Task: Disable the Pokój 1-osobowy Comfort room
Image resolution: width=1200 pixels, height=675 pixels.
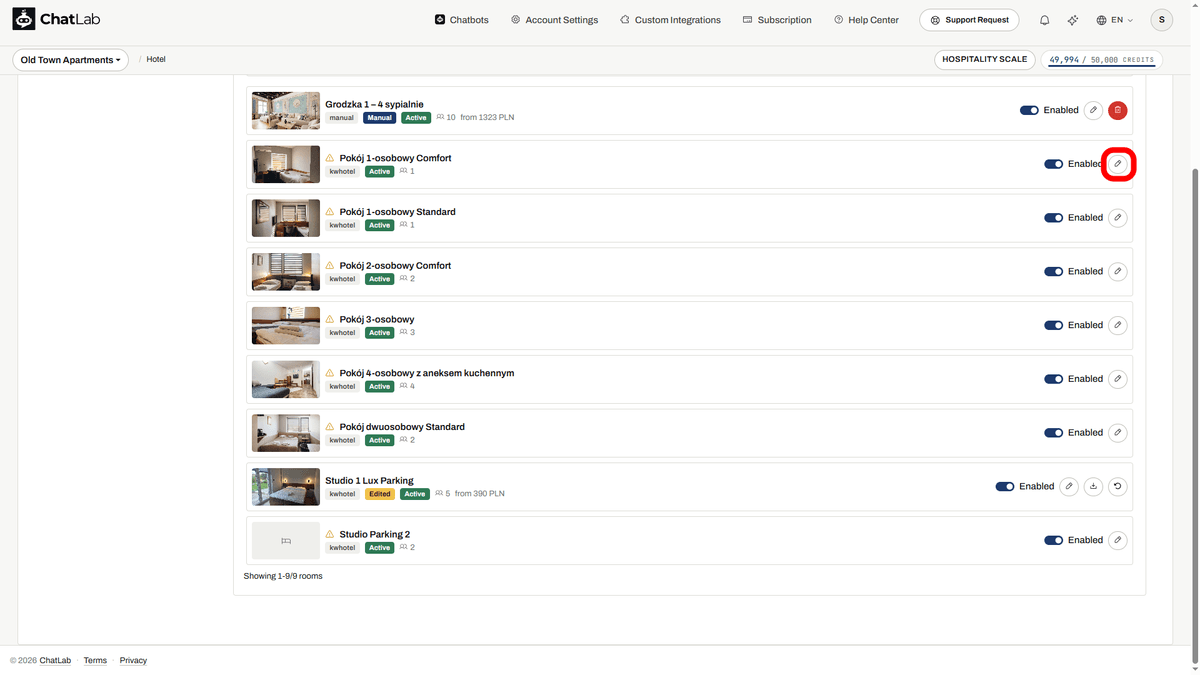Action: click(x=1053, y=164)
